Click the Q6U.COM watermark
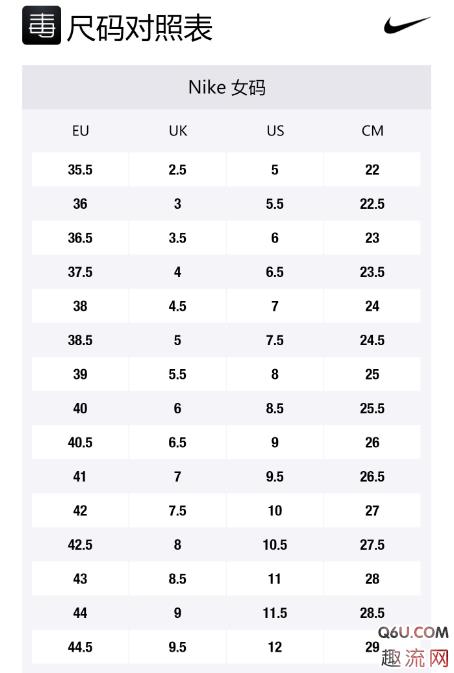The width and height of the screenshot is (454, 673). click(x=413, y=632)
